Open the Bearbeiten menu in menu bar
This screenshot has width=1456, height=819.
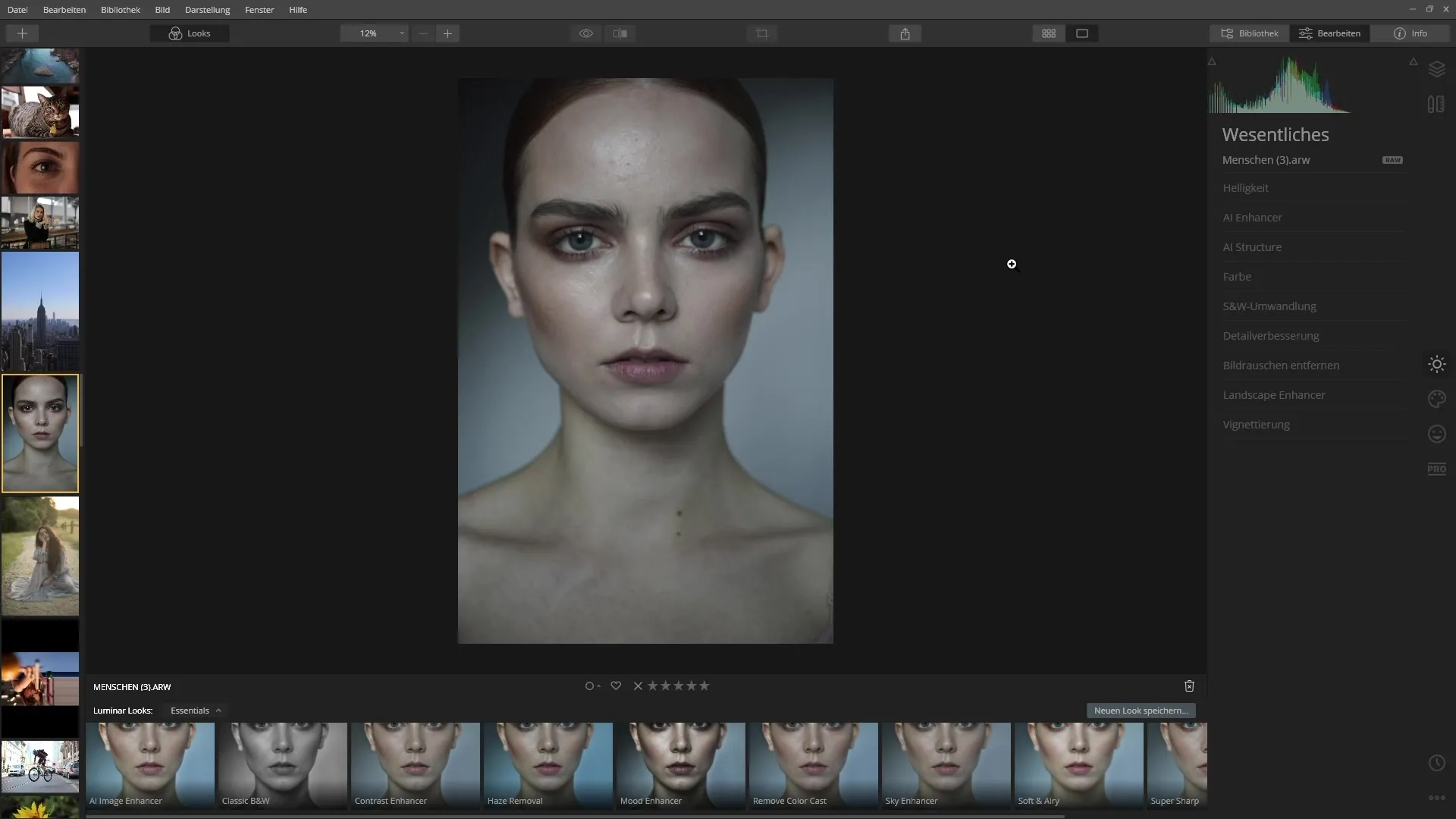64,10
